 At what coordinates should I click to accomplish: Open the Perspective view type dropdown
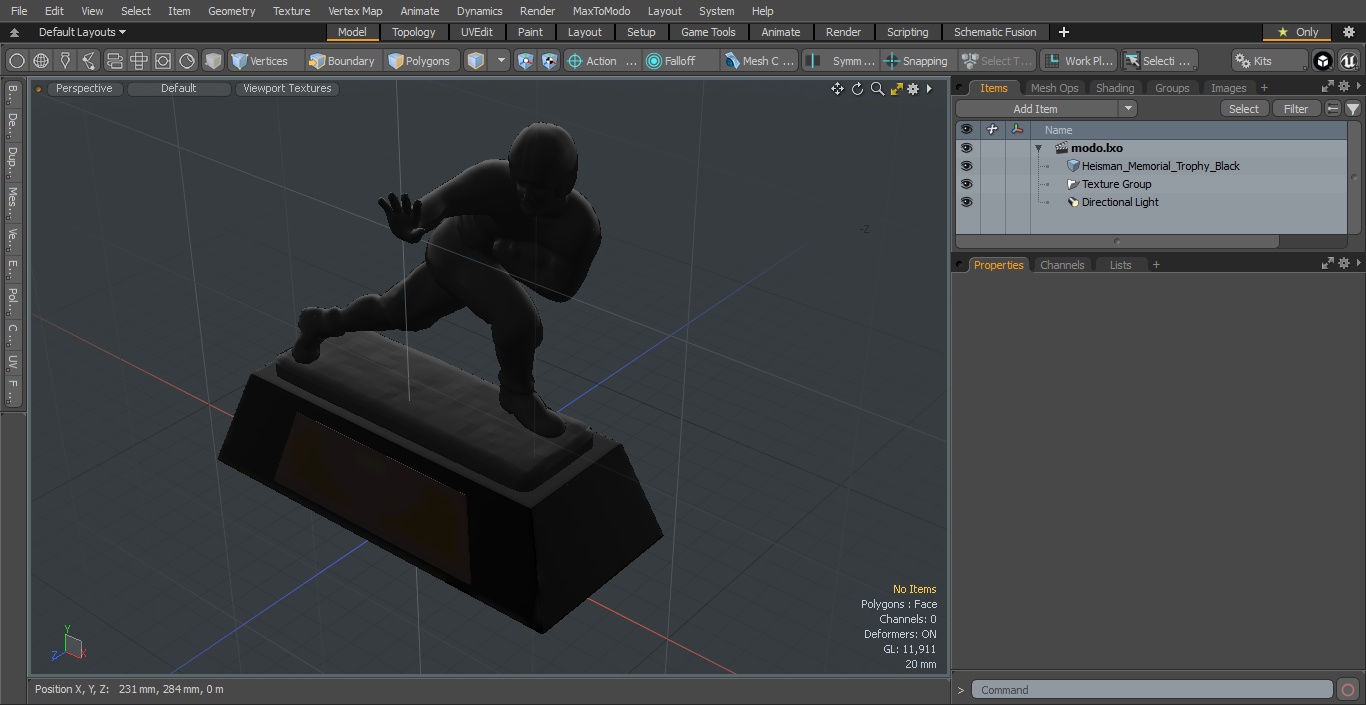click(84, 88)
